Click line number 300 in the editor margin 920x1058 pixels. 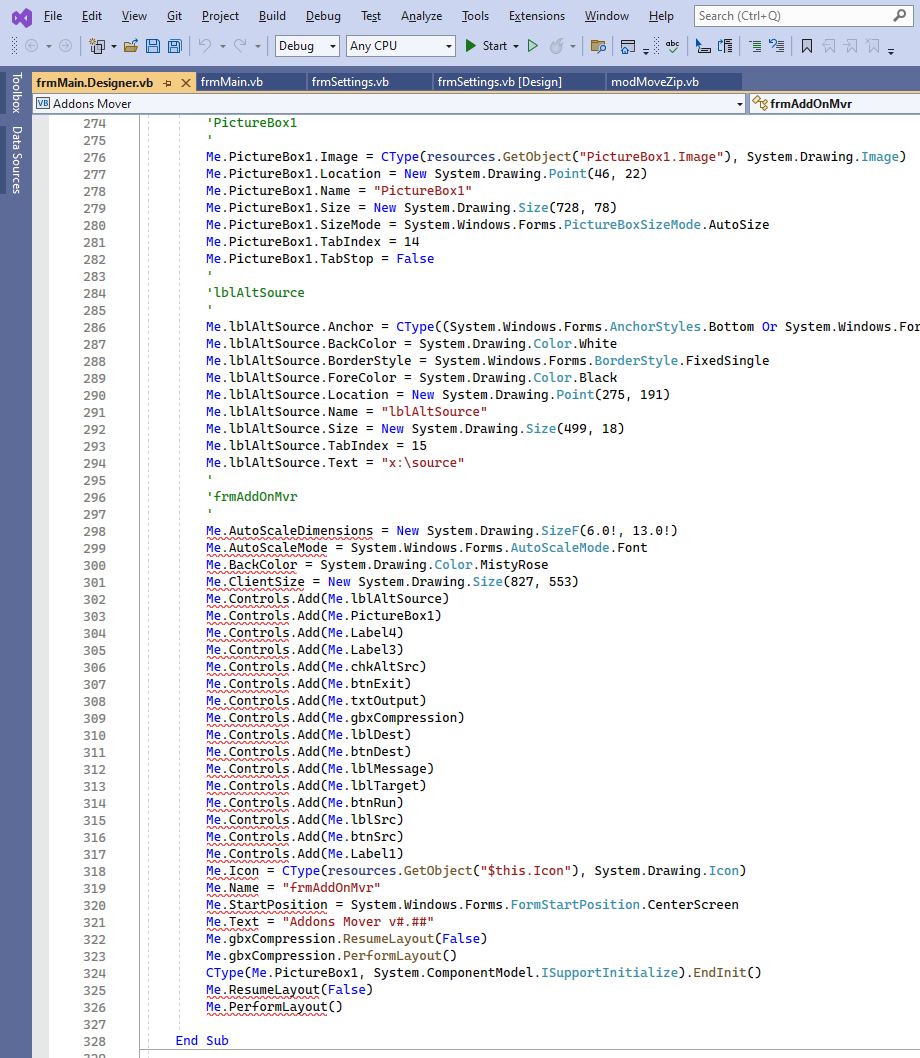click(94, 565)
